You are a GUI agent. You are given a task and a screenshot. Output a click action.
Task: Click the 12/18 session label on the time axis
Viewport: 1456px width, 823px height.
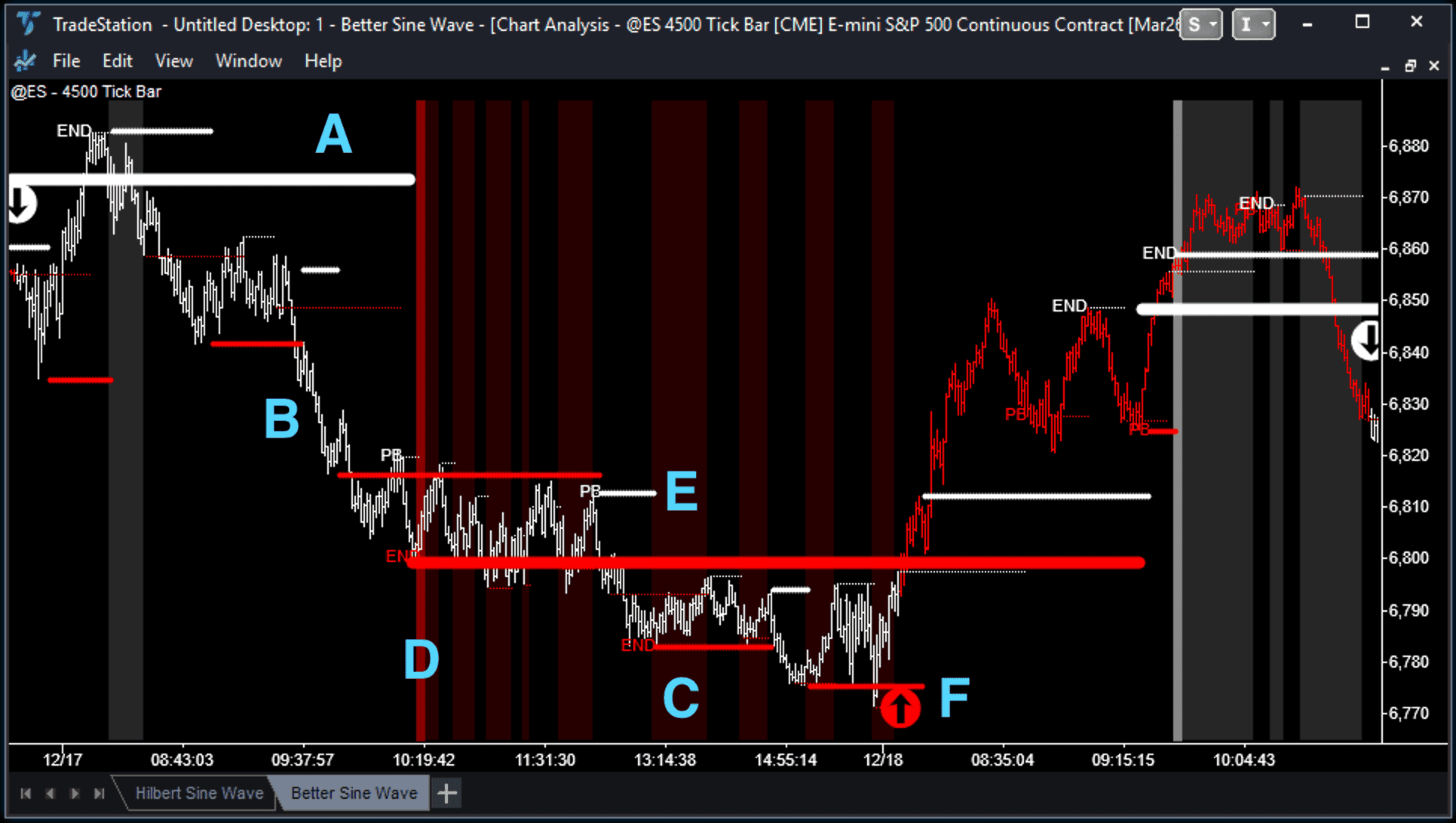tap(882, 760)
